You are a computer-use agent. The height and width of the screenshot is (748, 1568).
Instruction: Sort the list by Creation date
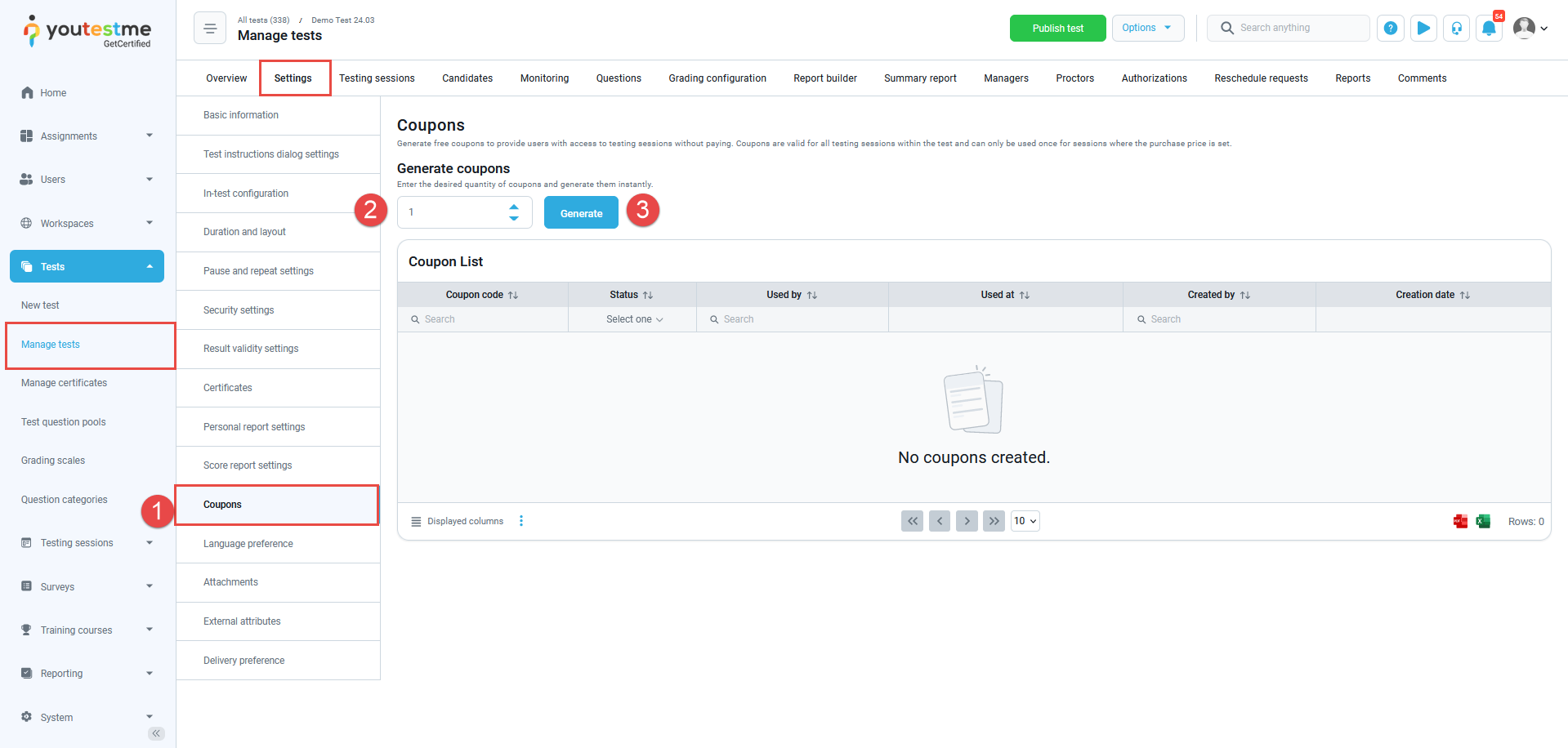pos(1465,296)
